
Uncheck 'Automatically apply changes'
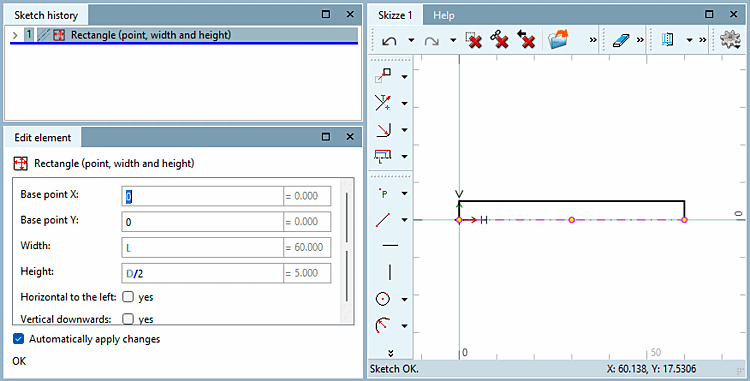[18, 339]
